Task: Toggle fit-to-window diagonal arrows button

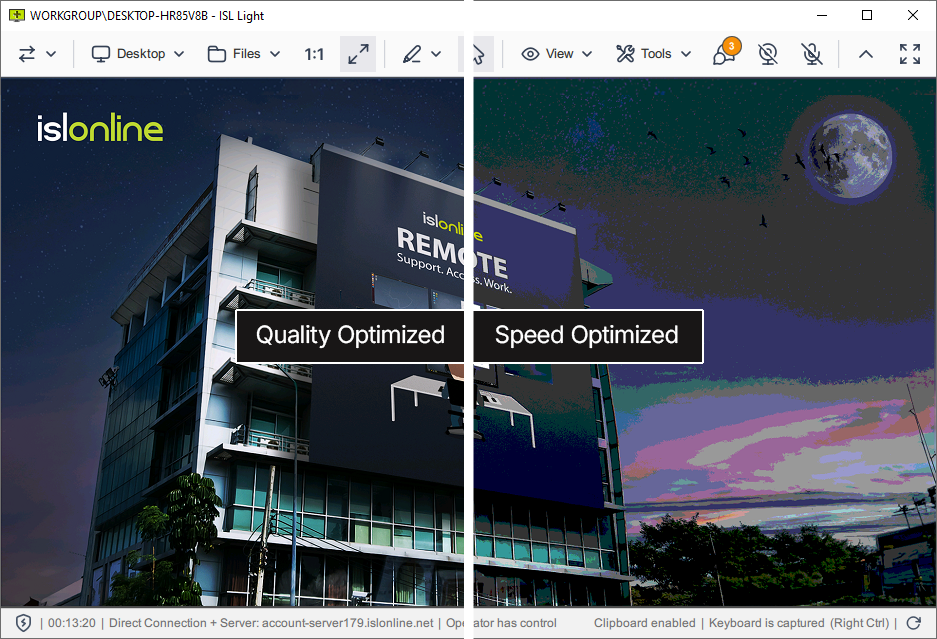Action: [358, 54]
